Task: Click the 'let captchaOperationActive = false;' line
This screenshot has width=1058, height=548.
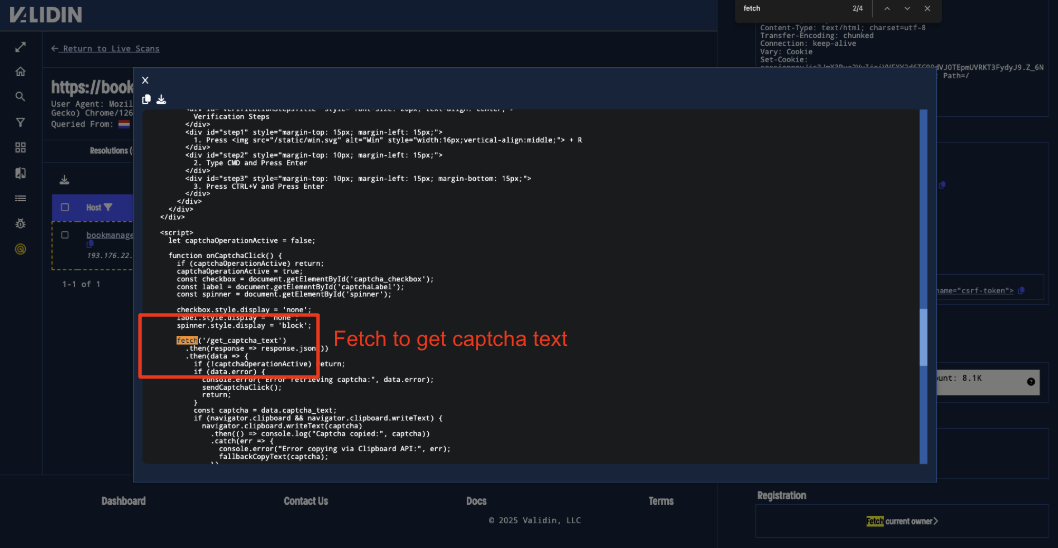Action: point(242,240)
